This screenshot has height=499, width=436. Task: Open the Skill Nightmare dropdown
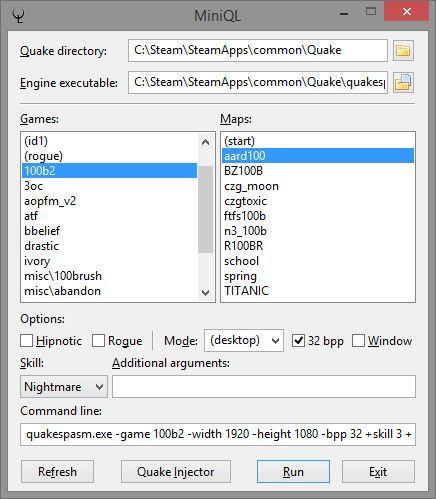tap(64, 387)
